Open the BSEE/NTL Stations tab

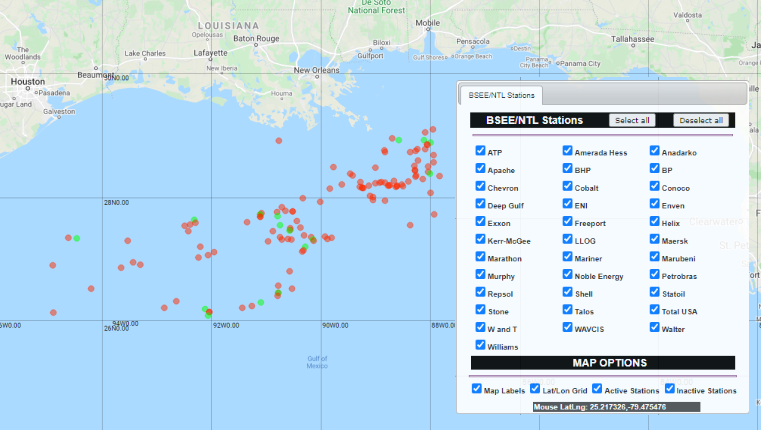(x=501, y=95)
